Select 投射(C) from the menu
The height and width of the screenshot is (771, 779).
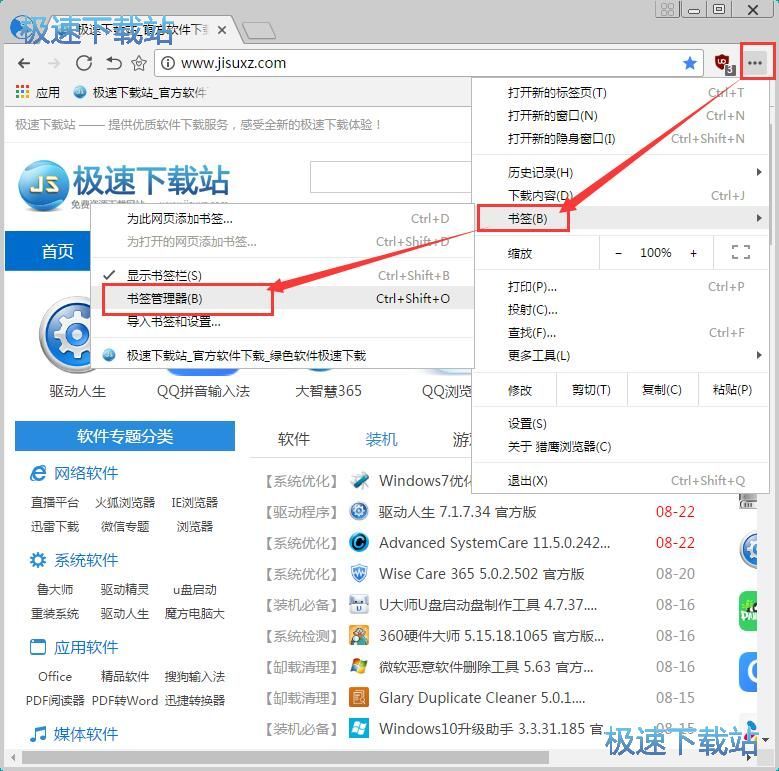[x=620, y=309]
